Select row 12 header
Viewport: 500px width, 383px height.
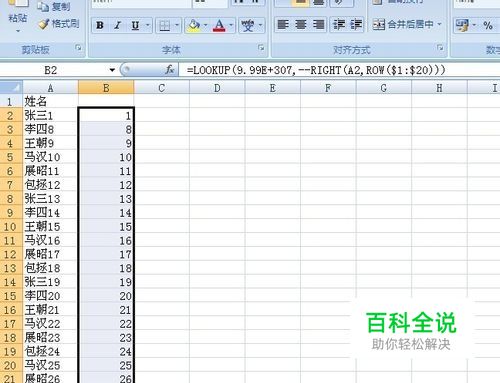click(x=10, y=254)
